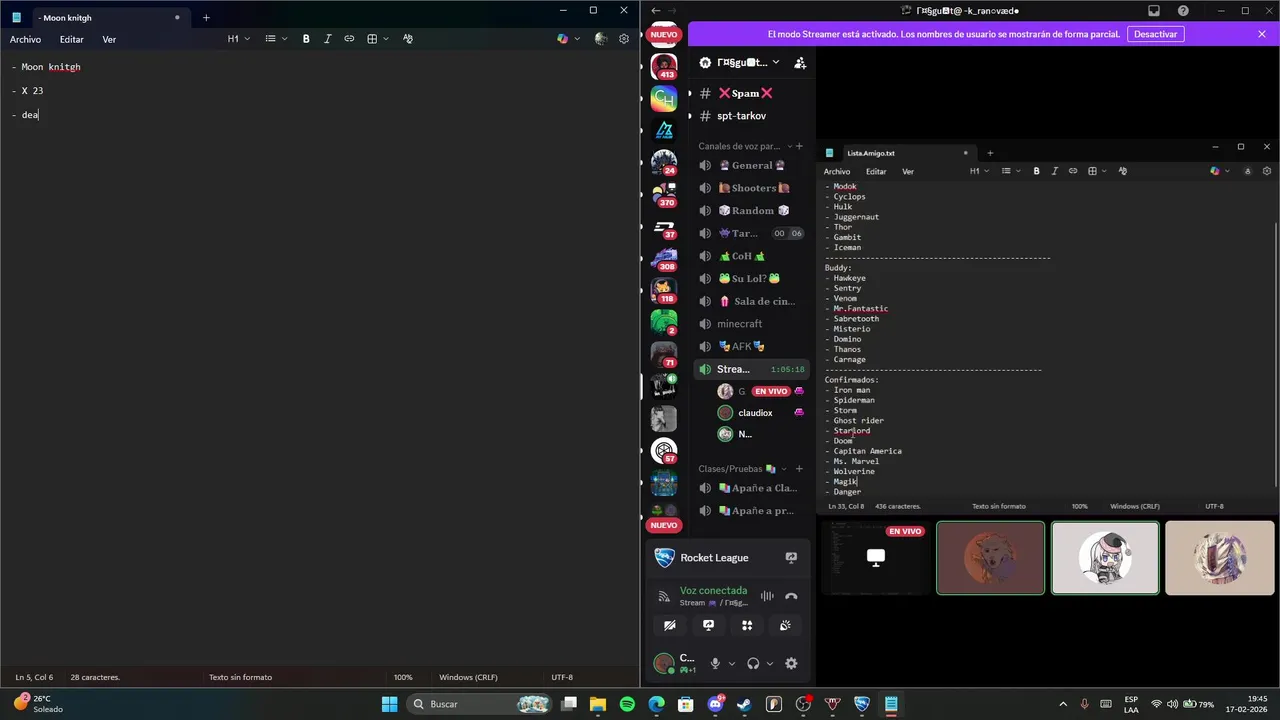1280x720 pixels.
Task: Open the Archivo menu in left Notepad
Action: (25, 40)
